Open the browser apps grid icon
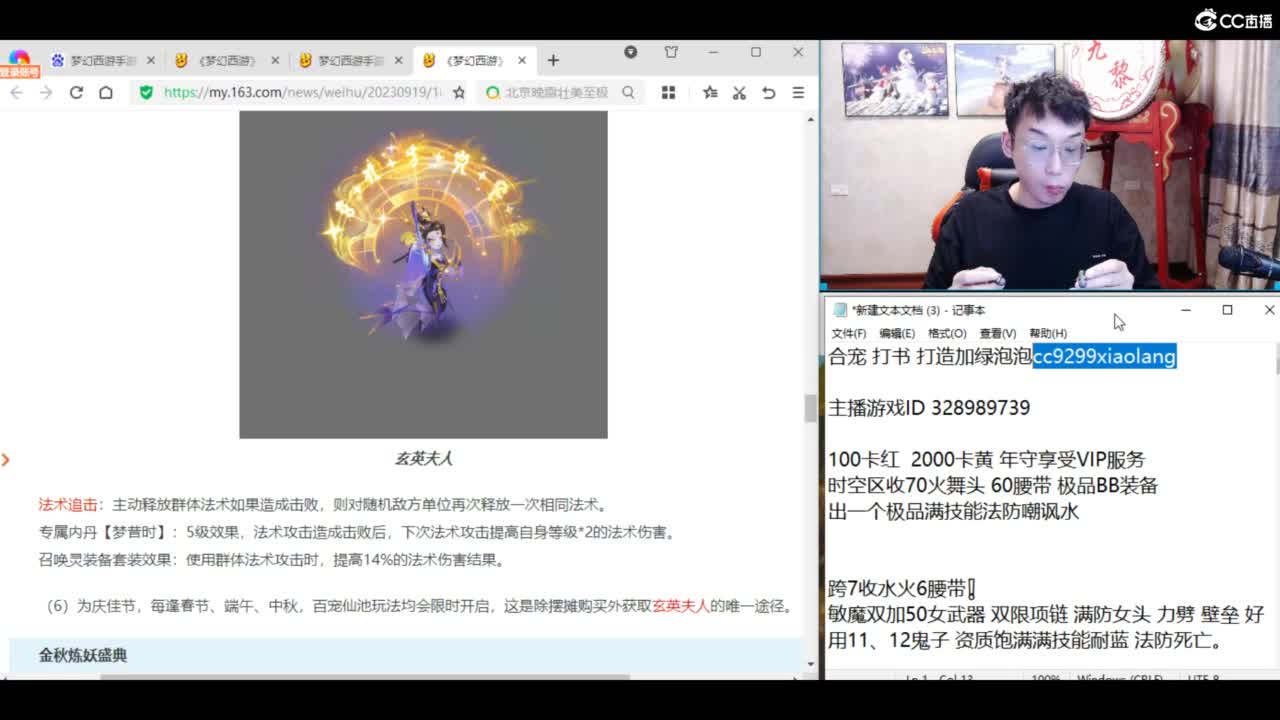The image size is (1280, 720). (x=668, y=92)
